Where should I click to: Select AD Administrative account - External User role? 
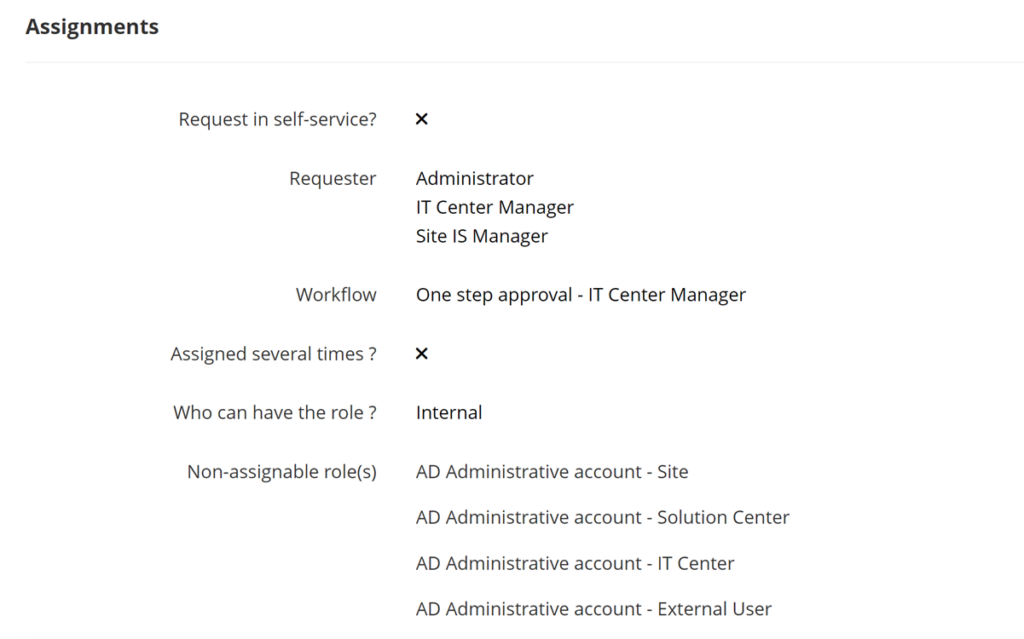(593, 609)
